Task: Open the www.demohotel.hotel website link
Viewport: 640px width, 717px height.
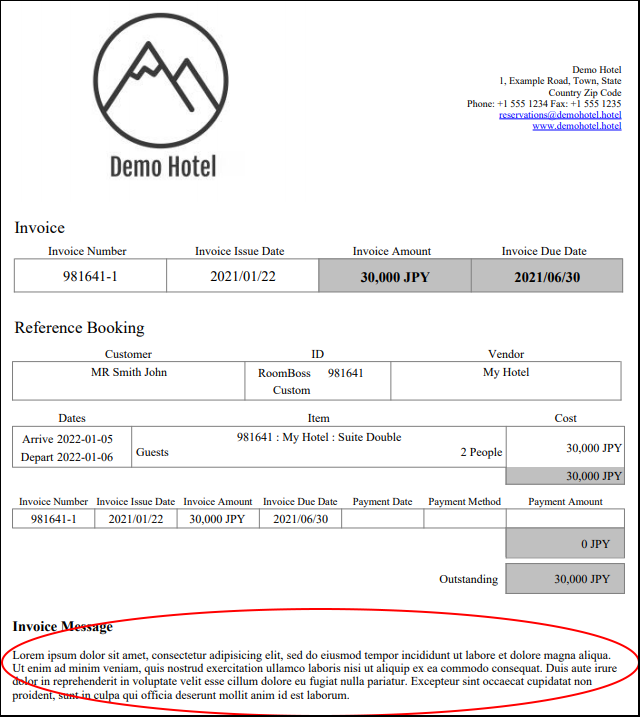Action: pos(576,126)
